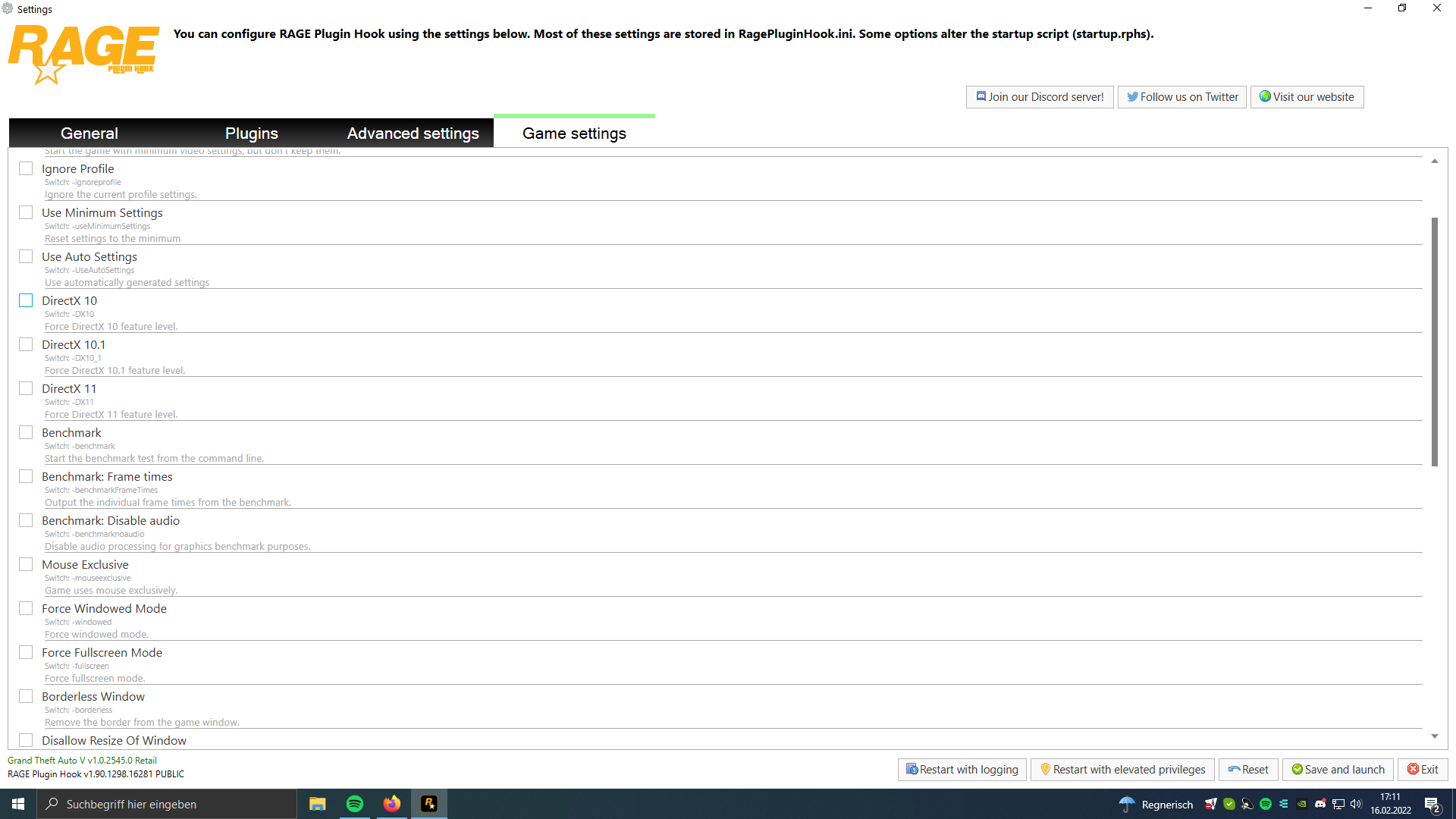Click the Discord tray icon

click(1320, 804)
